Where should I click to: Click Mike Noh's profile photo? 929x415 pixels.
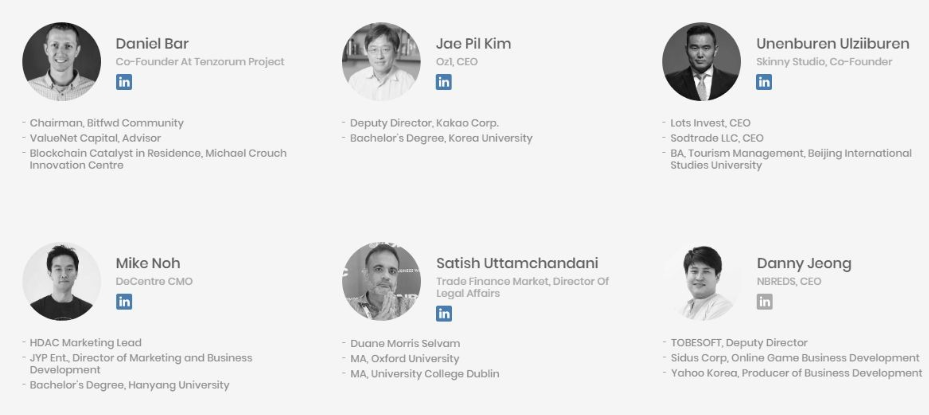[x=62, y=282]
